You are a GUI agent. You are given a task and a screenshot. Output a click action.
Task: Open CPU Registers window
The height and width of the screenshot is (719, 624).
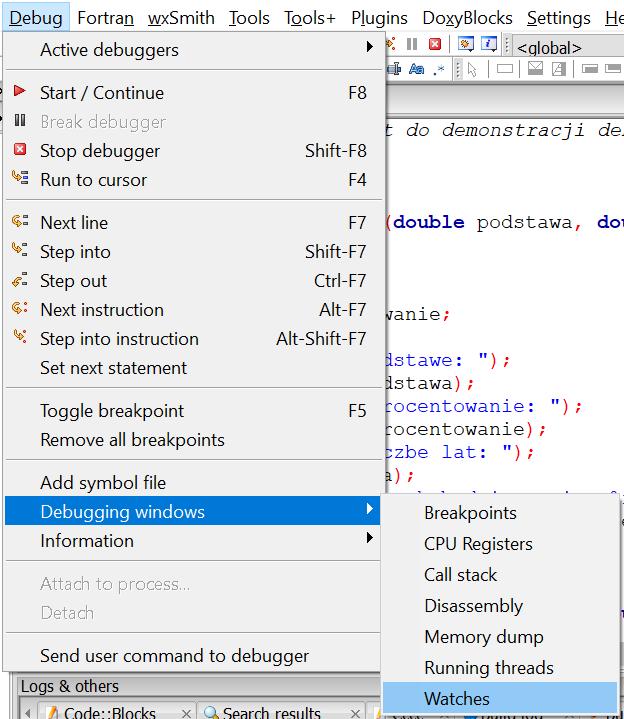(500, 544)
